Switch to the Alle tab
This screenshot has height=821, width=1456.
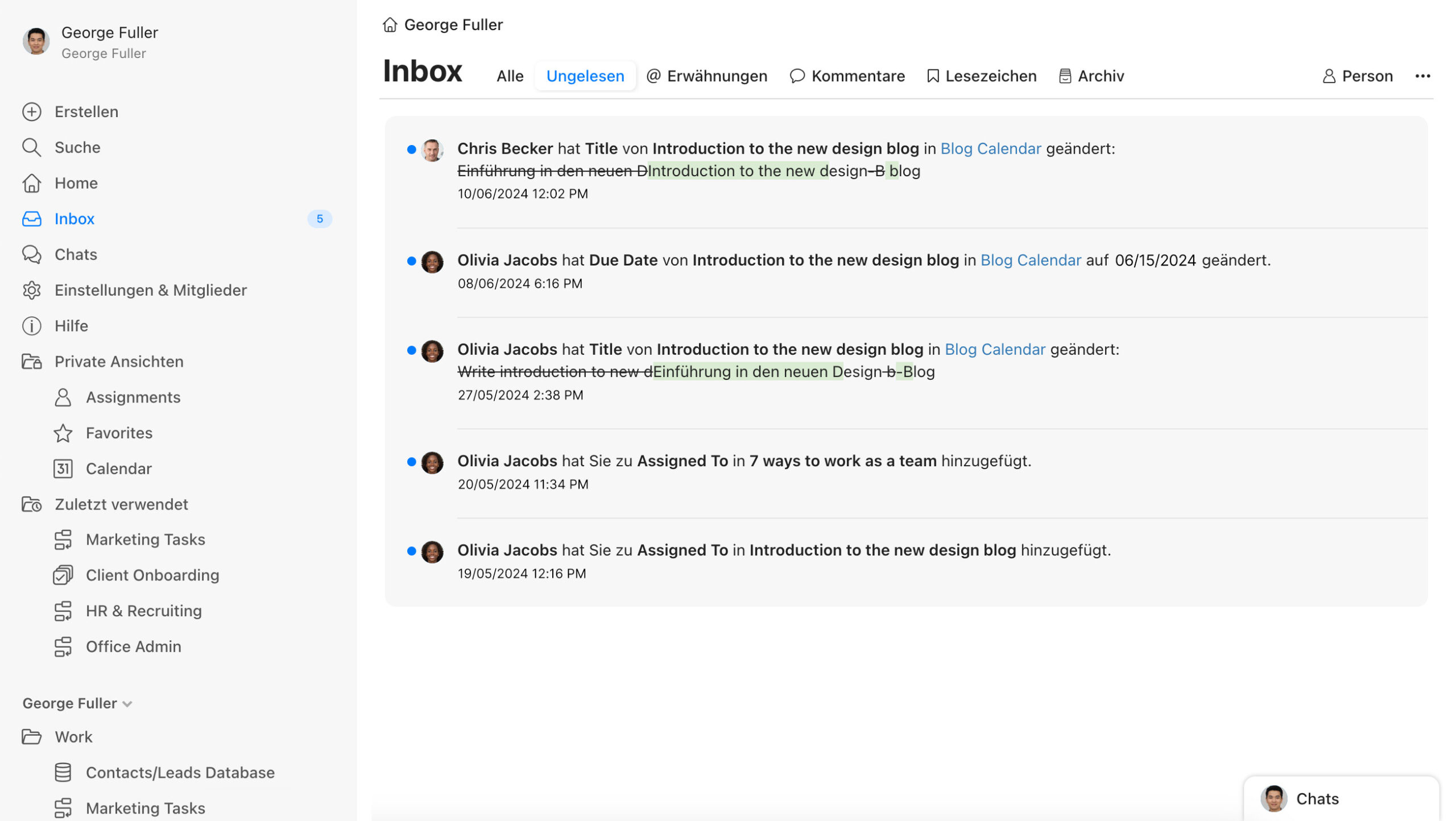click(x=510, y=76)
